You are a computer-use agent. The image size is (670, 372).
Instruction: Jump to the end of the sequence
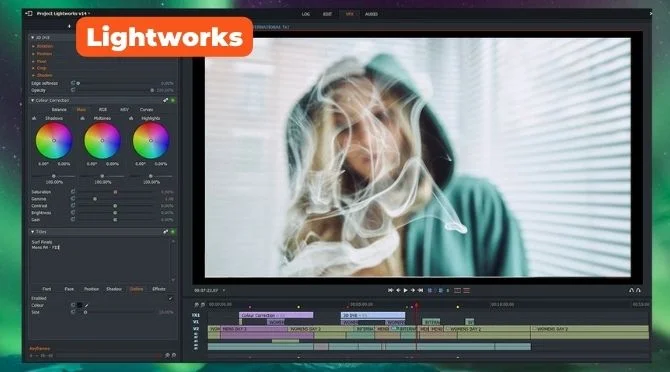coord(420,290)
